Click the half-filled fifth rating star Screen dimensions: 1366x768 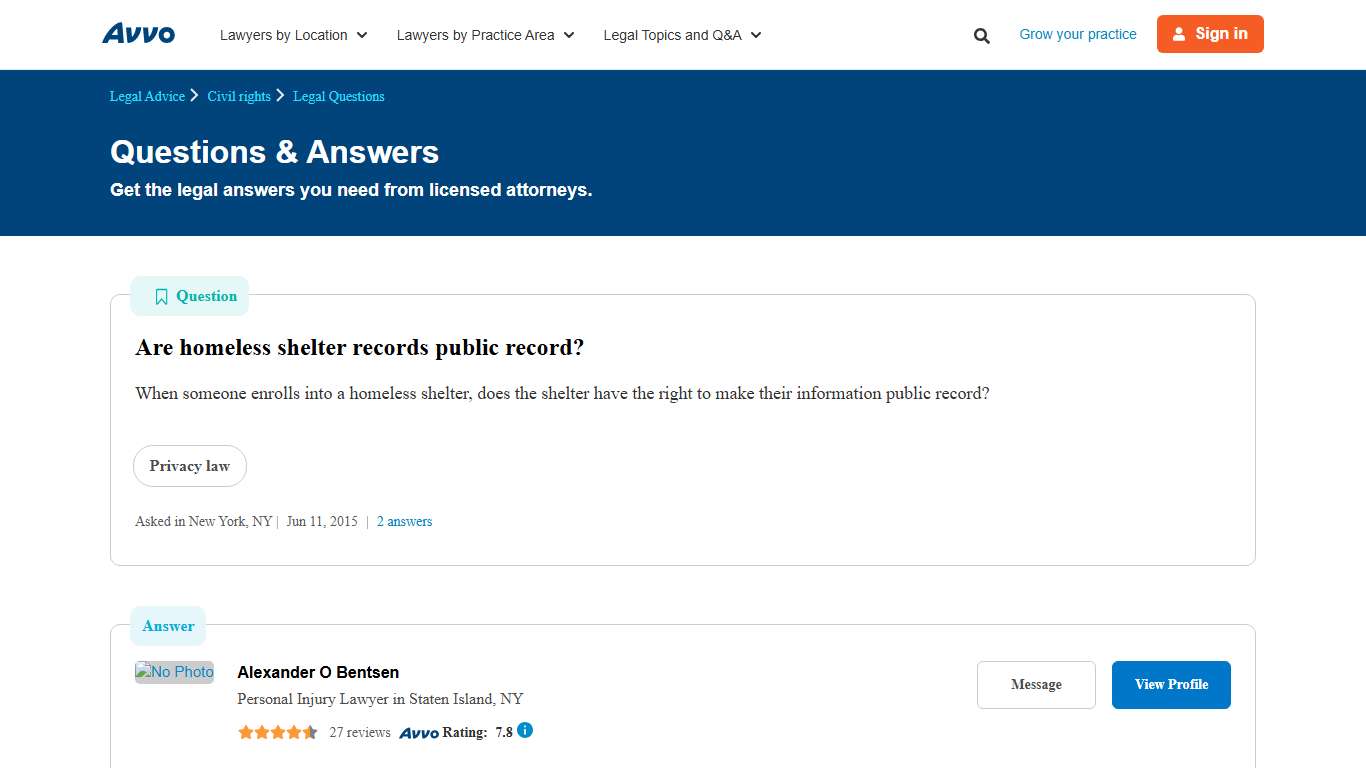(309, 731)
